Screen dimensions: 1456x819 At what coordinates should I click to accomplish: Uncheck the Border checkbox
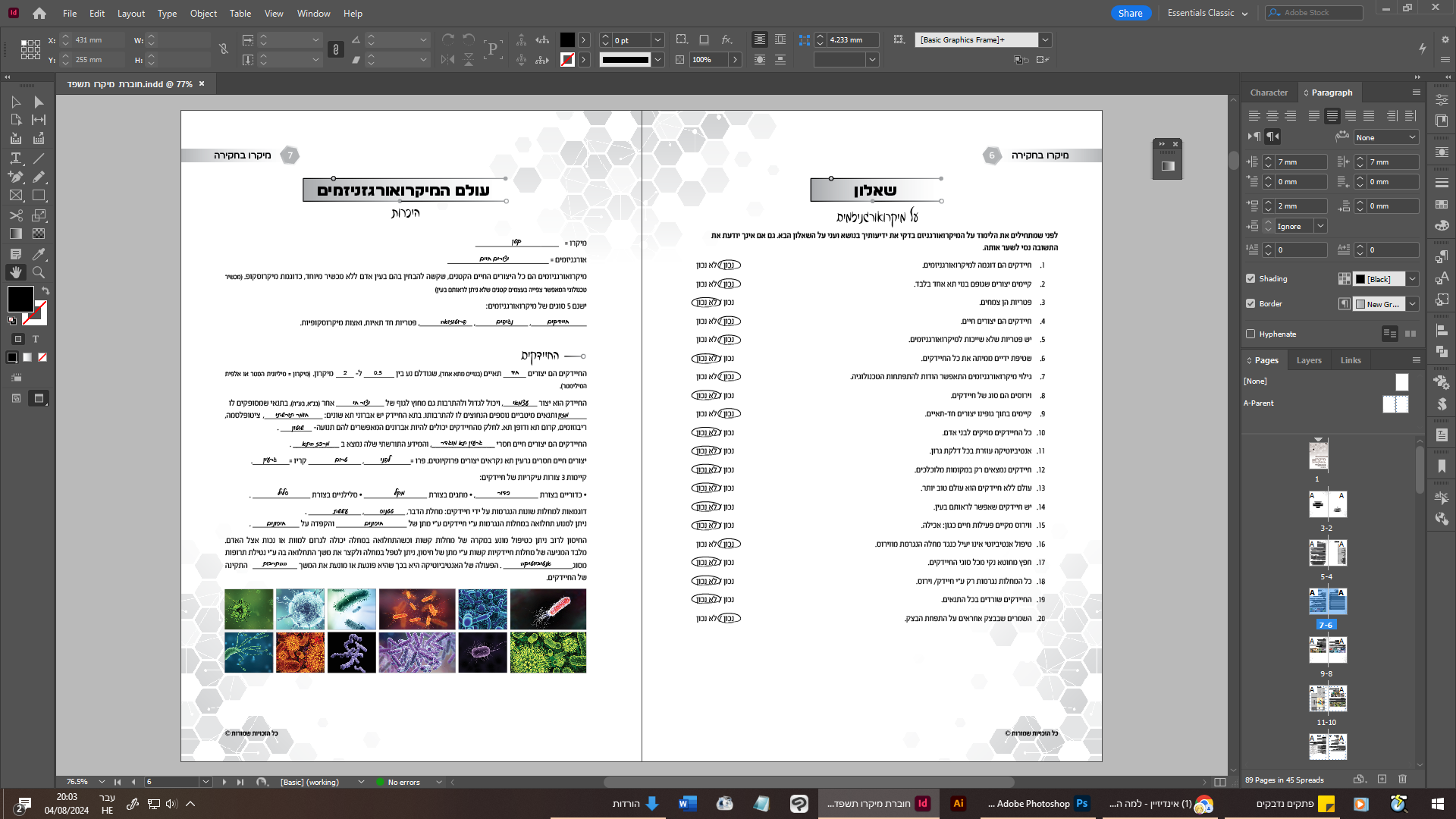pyautogui.click(x=1250, y=303)
